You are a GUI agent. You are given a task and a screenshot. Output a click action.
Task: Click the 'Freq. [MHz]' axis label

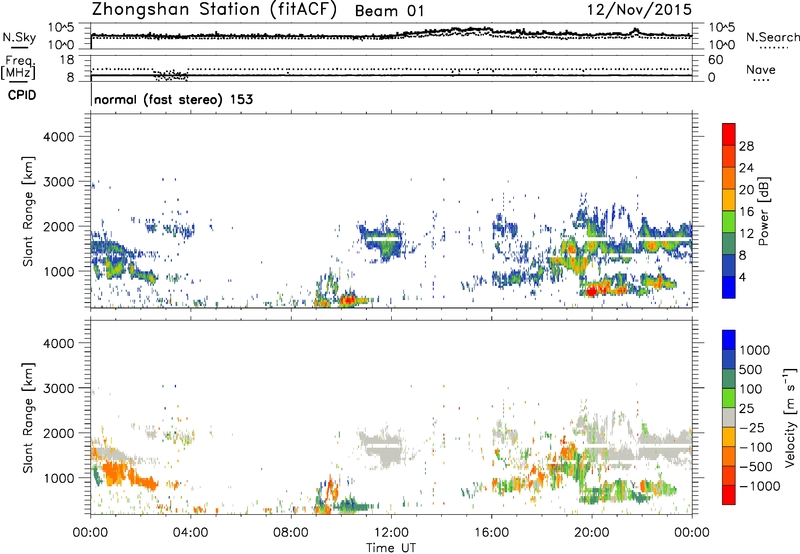point(18,67)
